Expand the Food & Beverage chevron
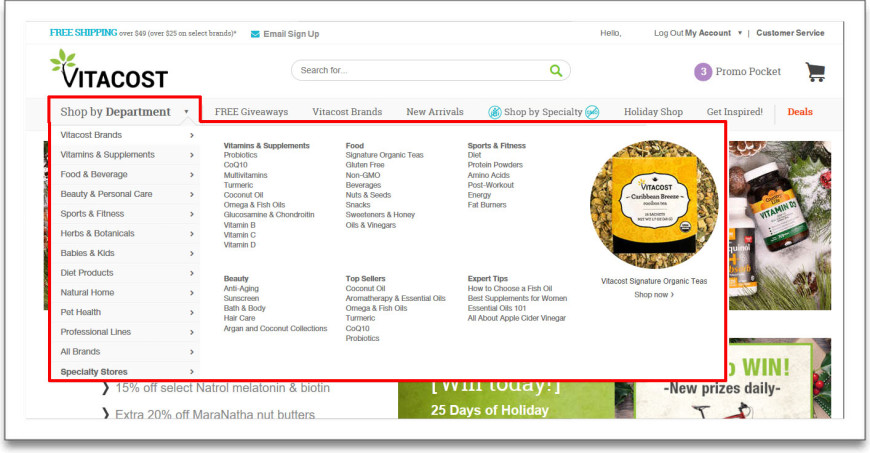 (191, 174)
